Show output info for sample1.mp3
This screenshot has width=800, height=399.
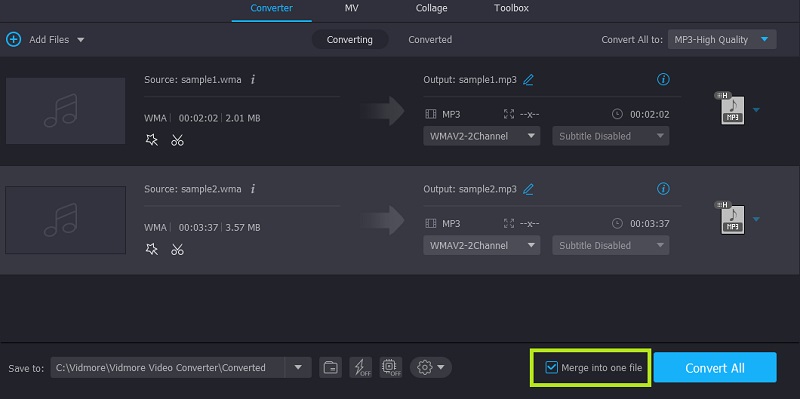coord(663,79)
